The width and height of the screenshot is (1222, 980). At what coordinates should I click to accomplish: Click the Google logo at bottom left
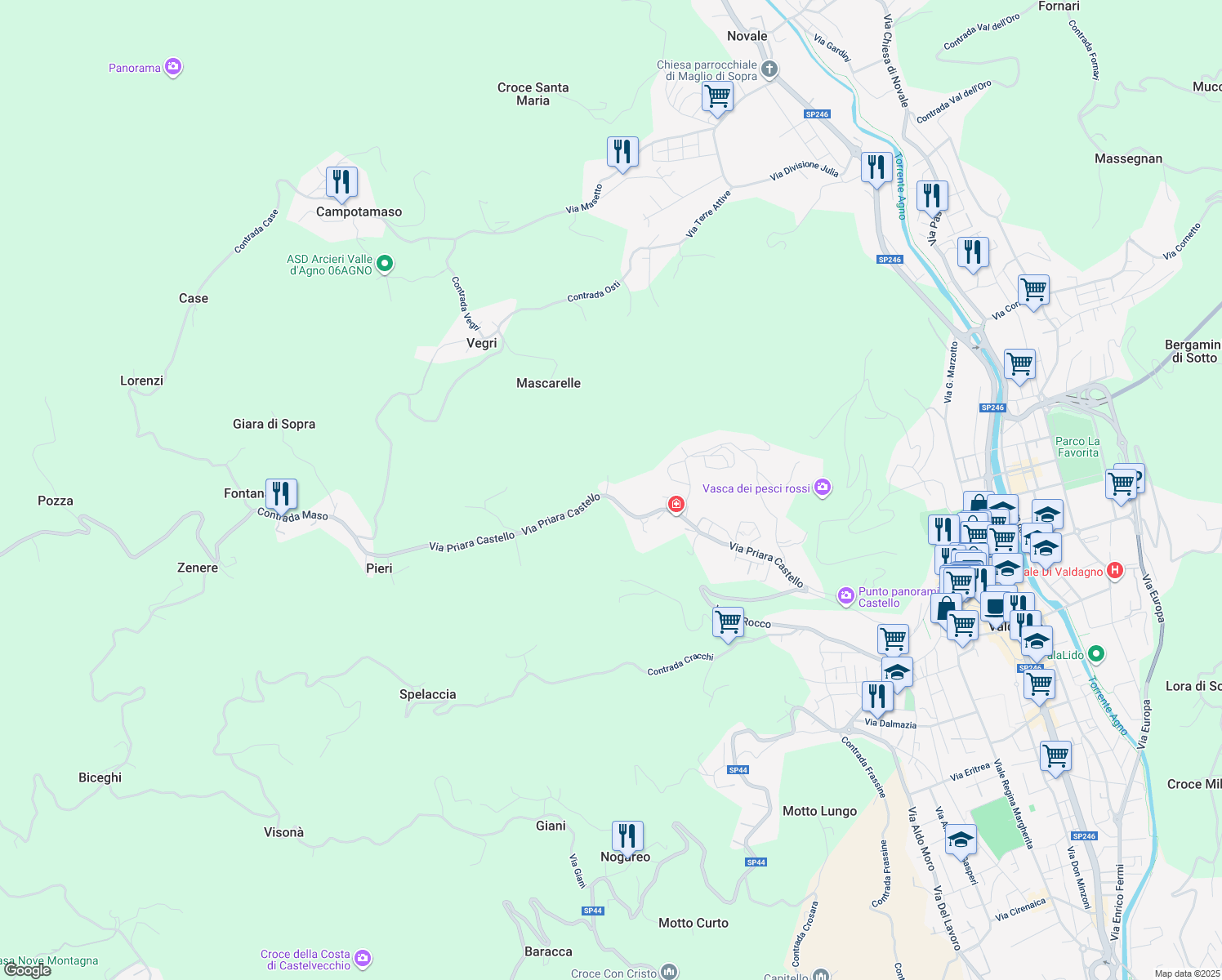coord(26,970)
